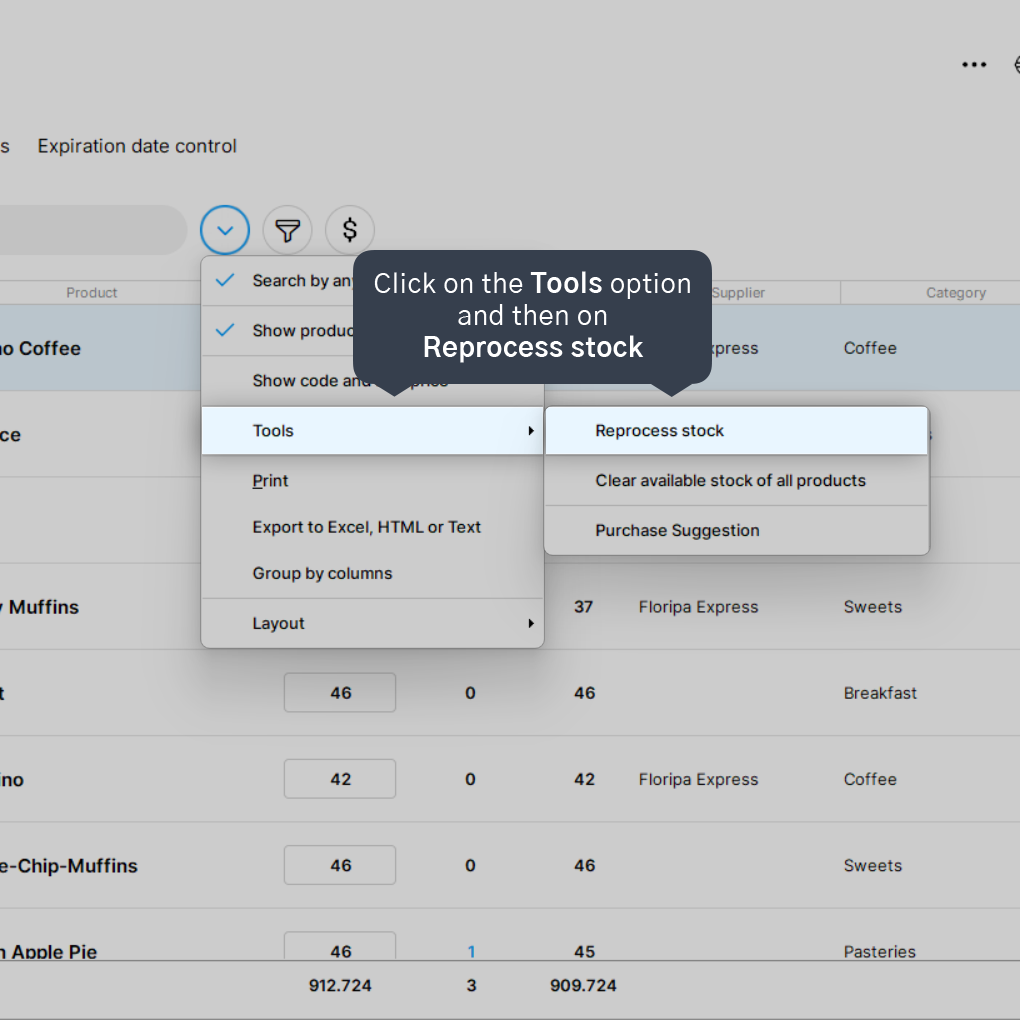Open the funnel filter button

point(288,230)
